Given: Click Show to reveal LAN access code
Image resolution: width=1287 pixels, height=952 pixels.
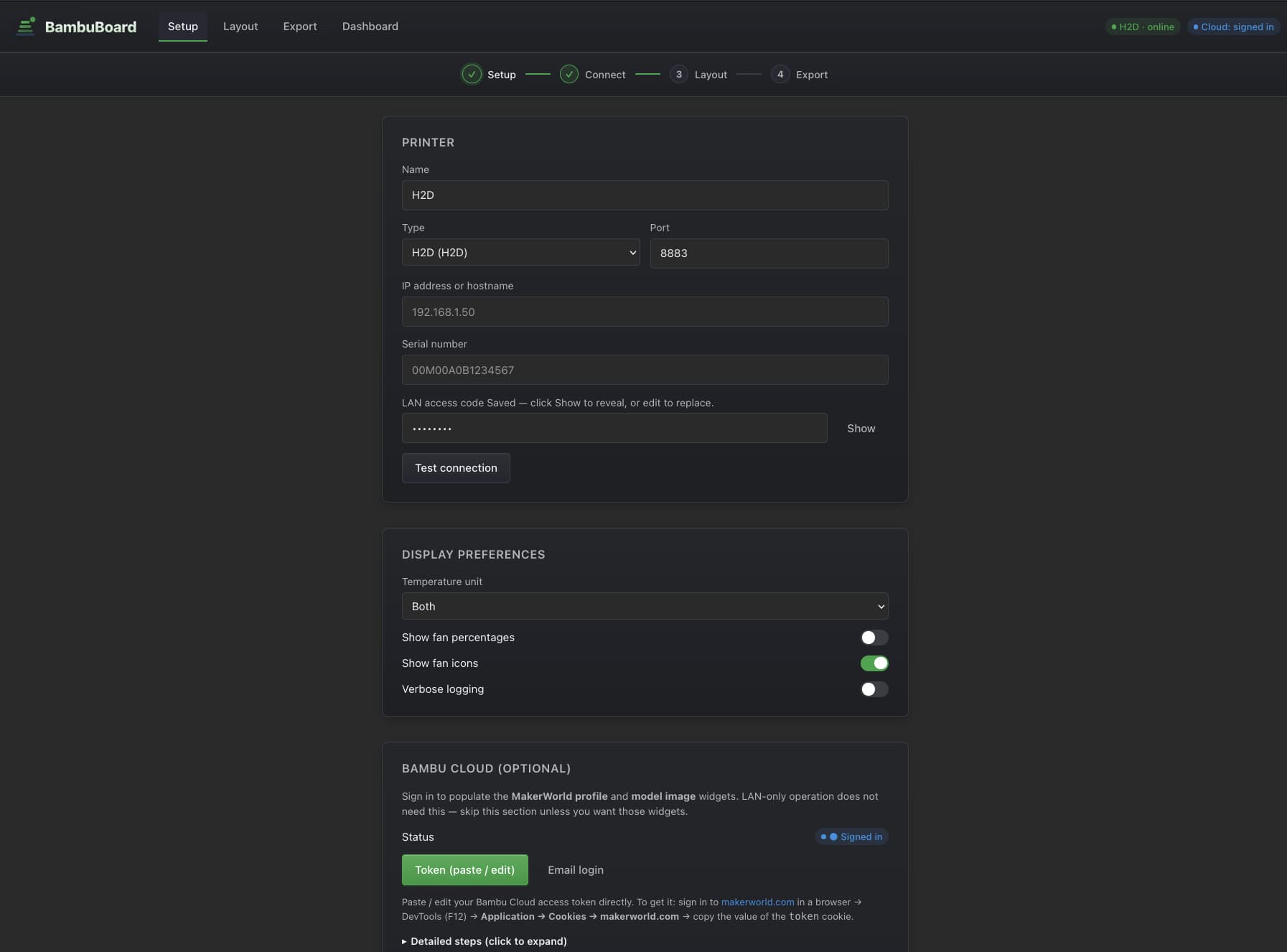Looking at the screenshot, I should (x=861, y=429).
